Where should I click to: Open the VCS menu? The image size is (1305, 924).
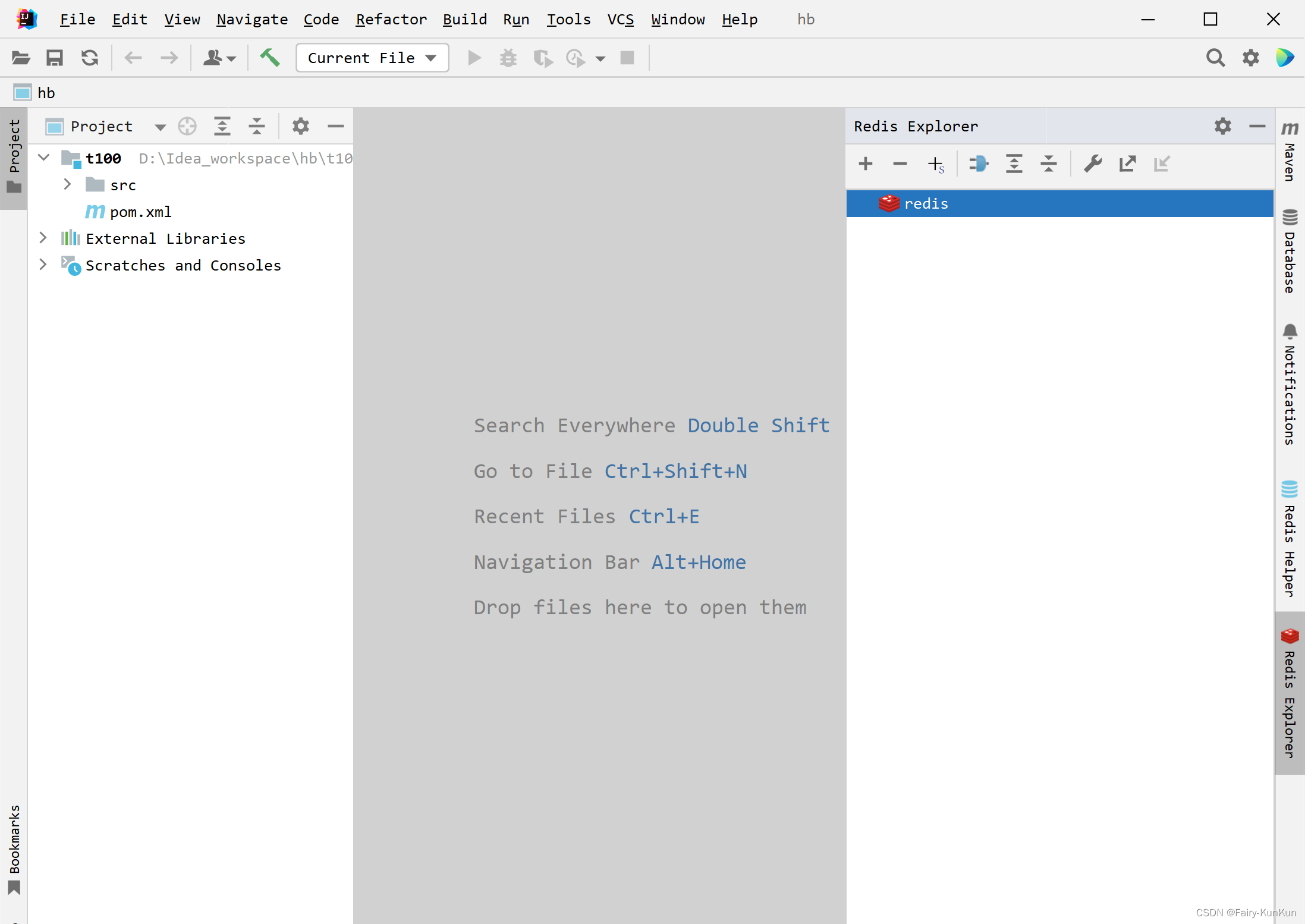coord(620,19)
